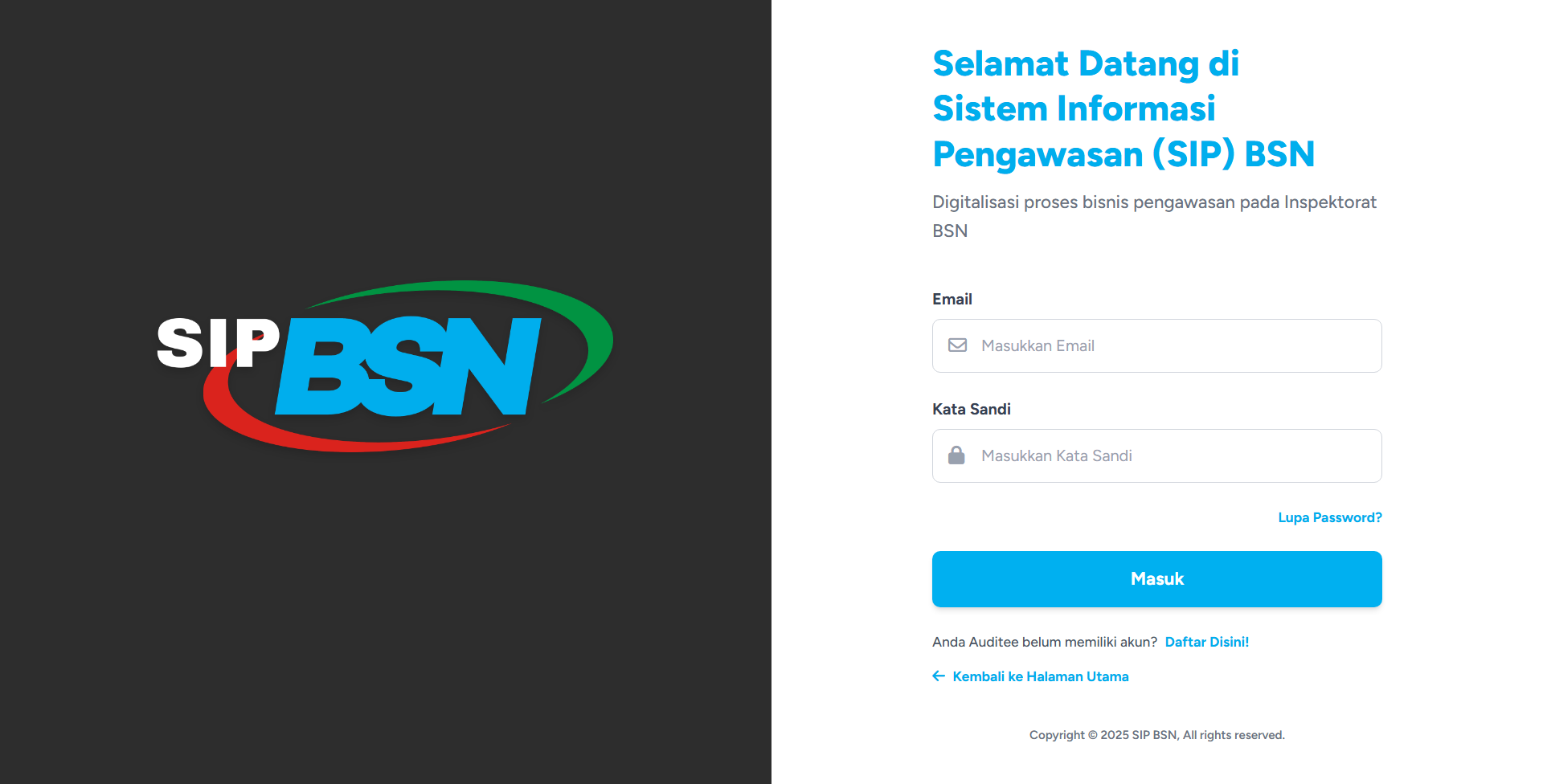Click the Anda Auditee belum memiliki akun text
This screenshot has height=784, width=1543.
(1043, 642)
